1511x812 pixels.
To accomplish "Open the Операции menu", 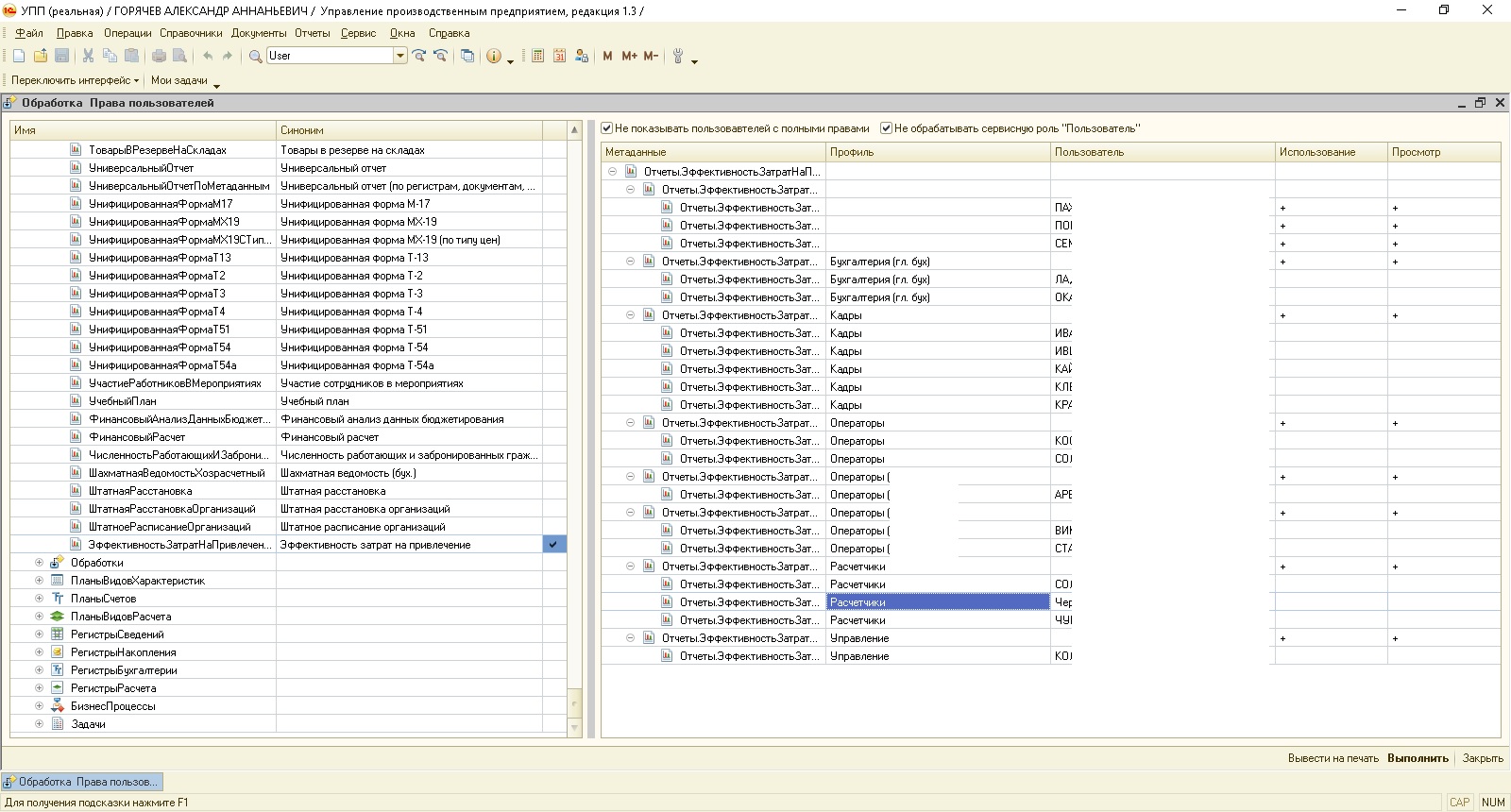I will [x=127, y=33].
